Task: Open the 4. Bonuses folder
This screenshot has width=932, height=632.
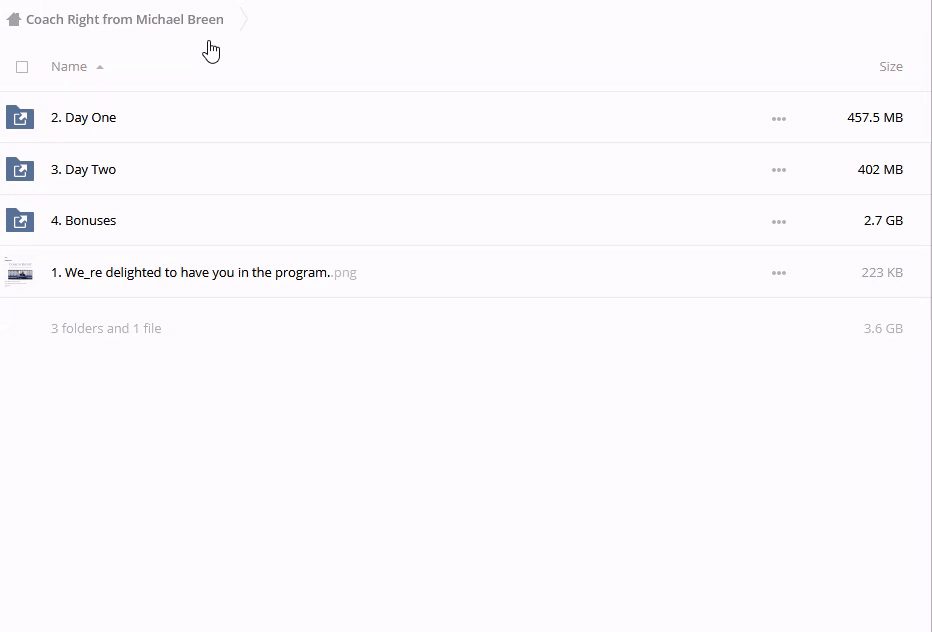Action: click(84, 221)
